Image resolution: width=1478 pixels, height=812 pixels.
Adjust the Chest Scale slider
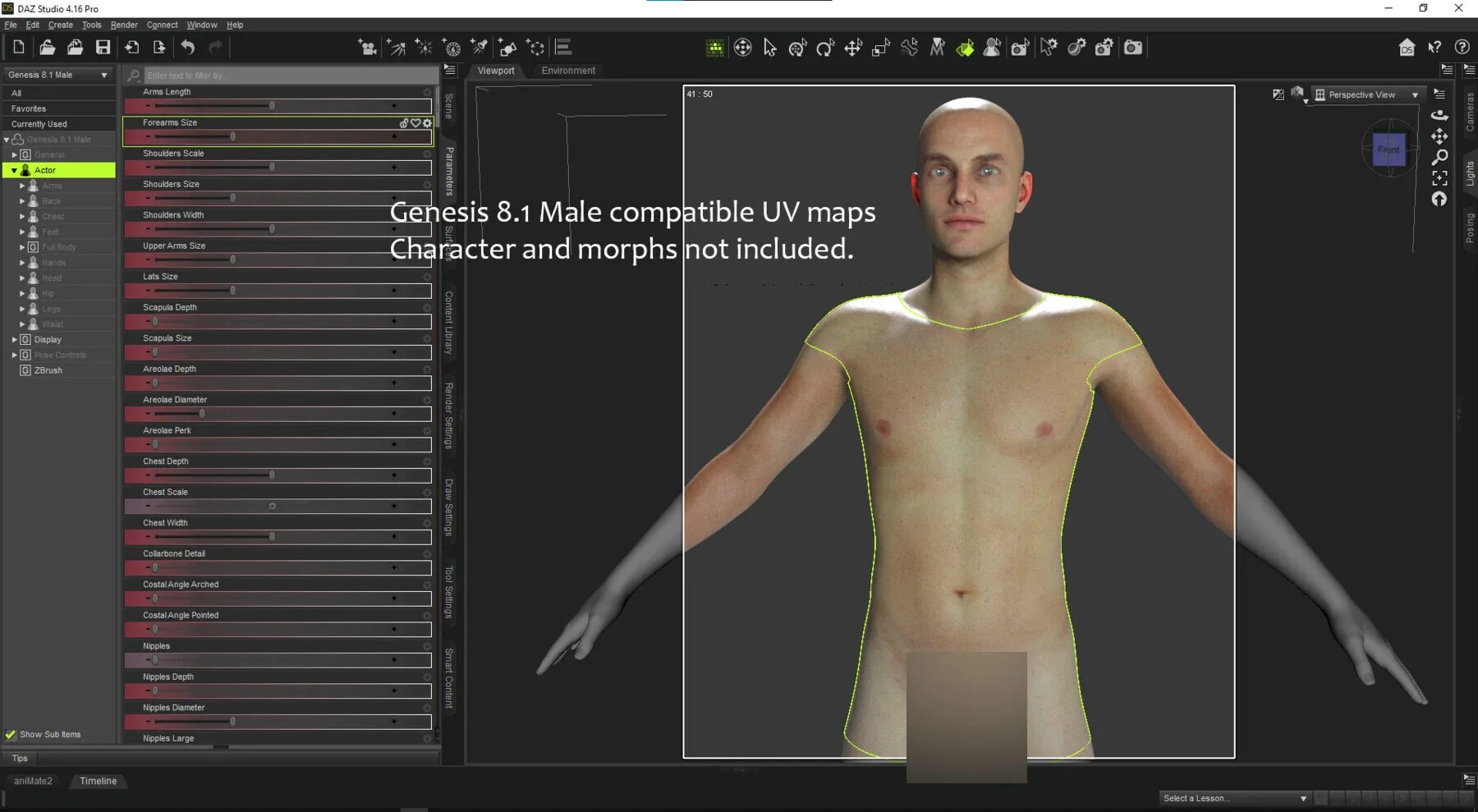coord(278,506)
